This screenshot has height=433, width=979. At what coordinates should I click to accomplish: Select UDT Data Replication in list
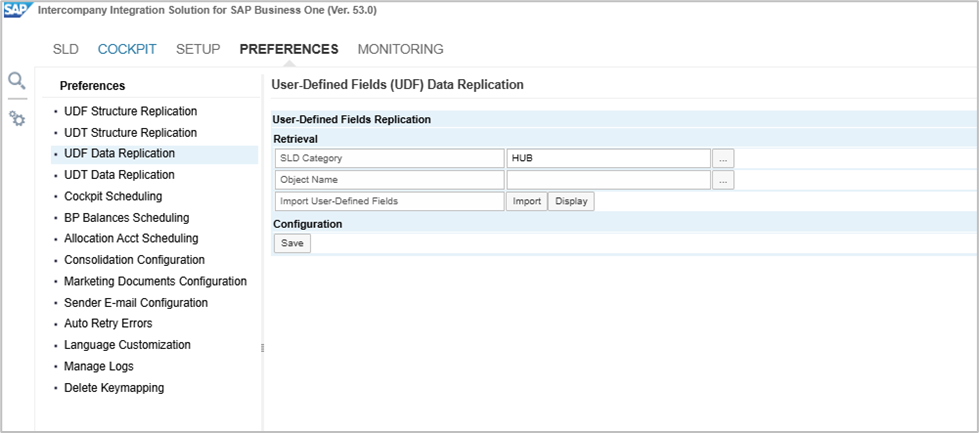pyautogui.click(x=119, y=175)
